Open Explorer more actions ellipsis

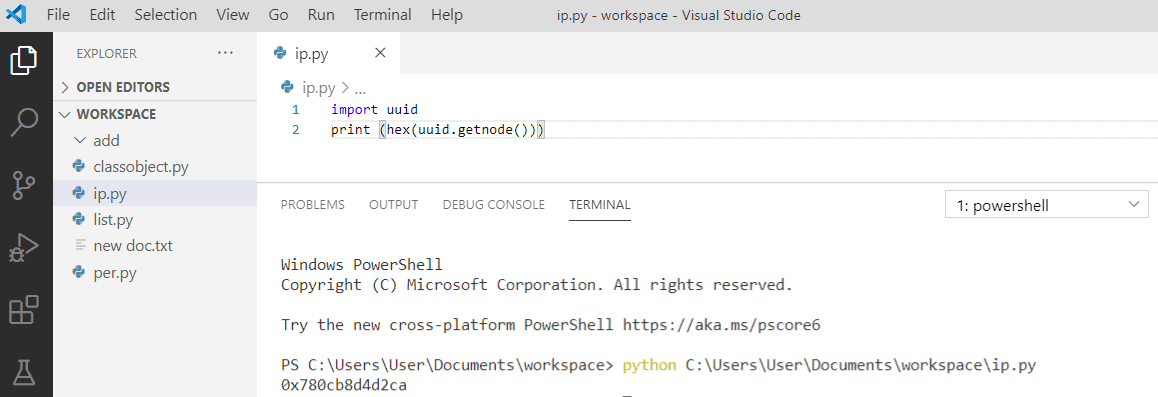pyautogui.click(x=225, y=53)
